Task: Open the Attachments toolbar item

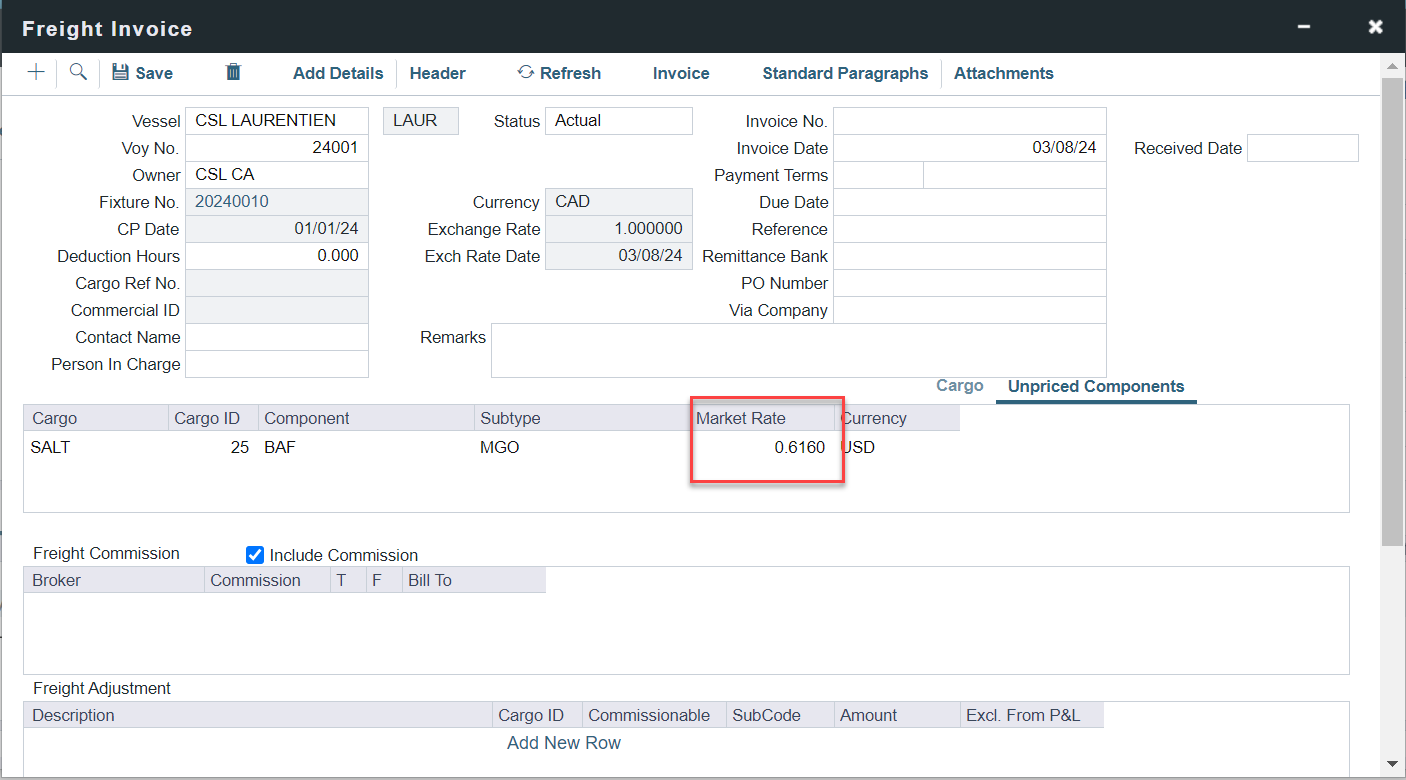Action: 1003,73
